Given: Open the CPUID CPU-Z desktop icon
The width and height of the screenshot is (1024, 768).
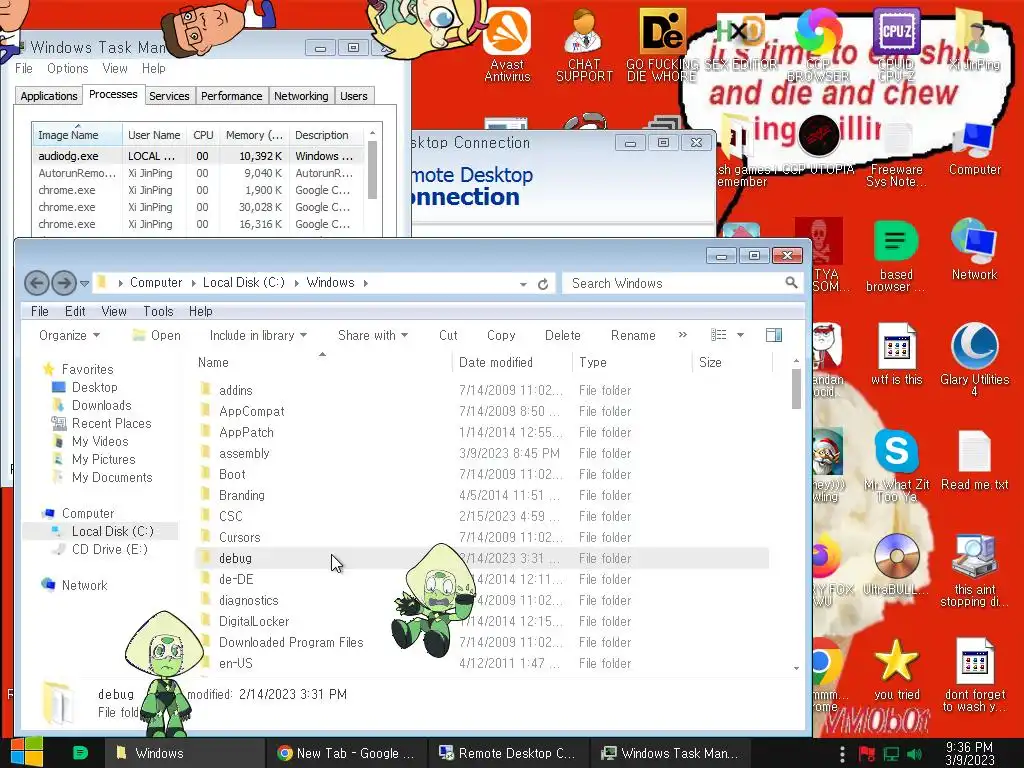Looking at the screenshot, I should pyautogui.click(x=896, y=44).
